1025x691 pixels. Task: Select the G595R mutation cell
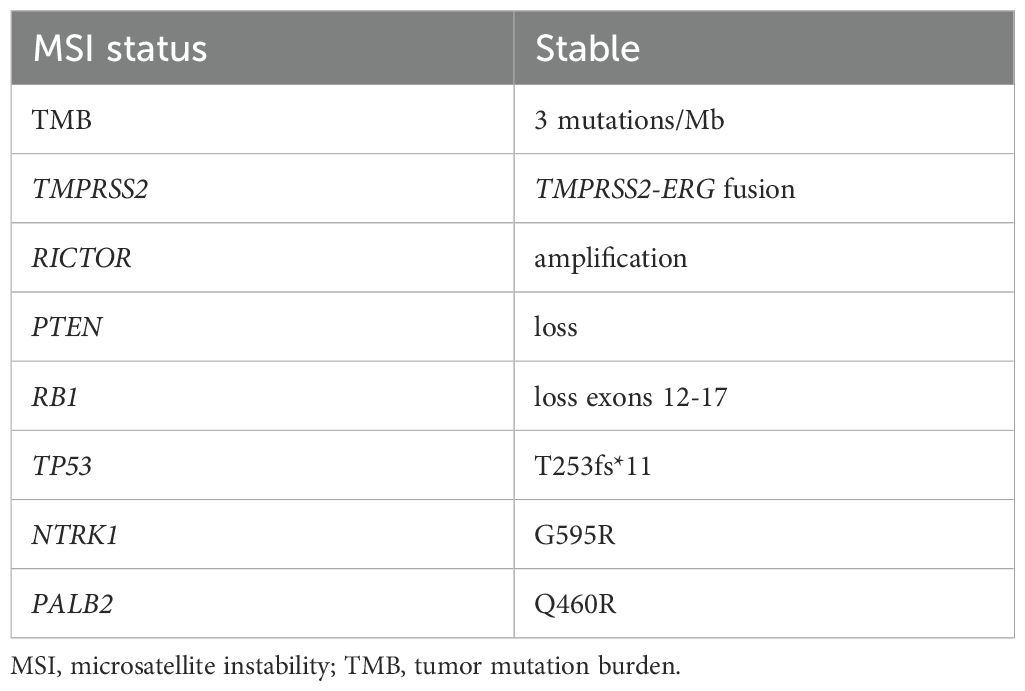click(575, 535)
